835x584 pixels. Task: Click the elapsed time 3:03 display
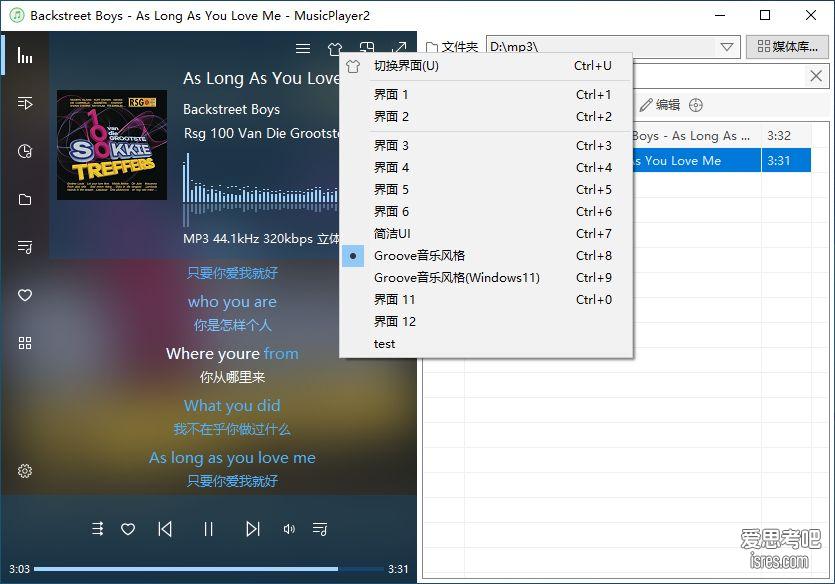coord(19,569)
